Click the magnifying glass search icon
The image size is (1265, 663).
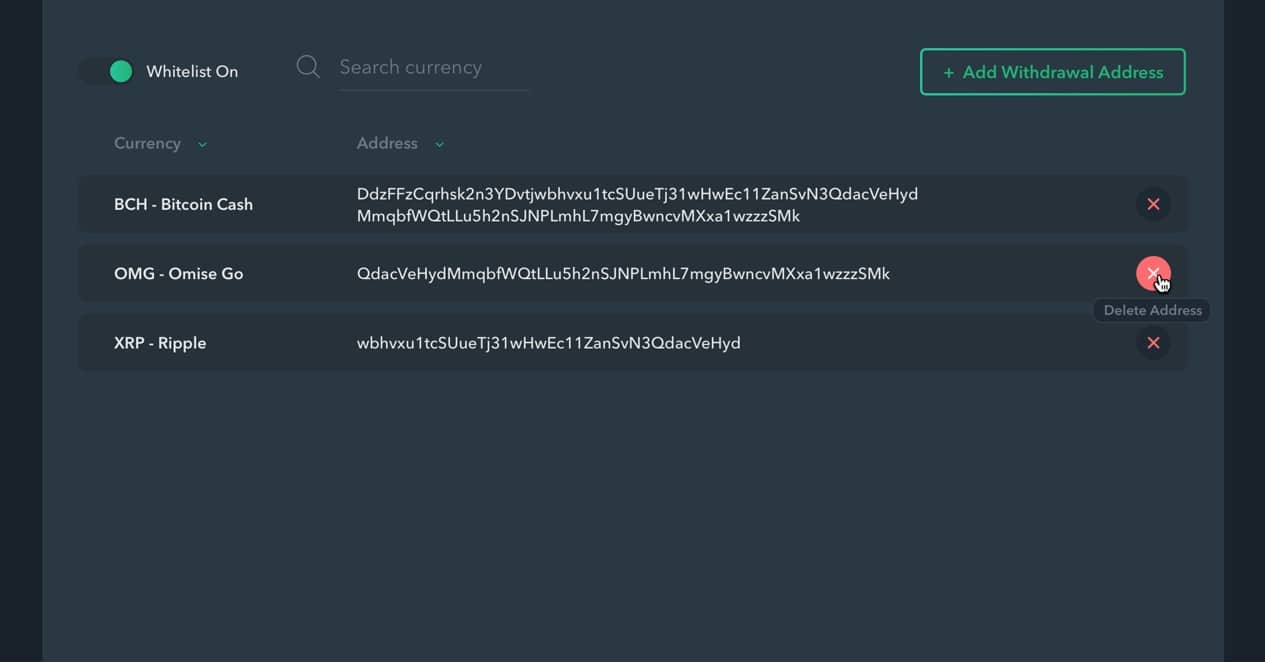coord(308,67)
